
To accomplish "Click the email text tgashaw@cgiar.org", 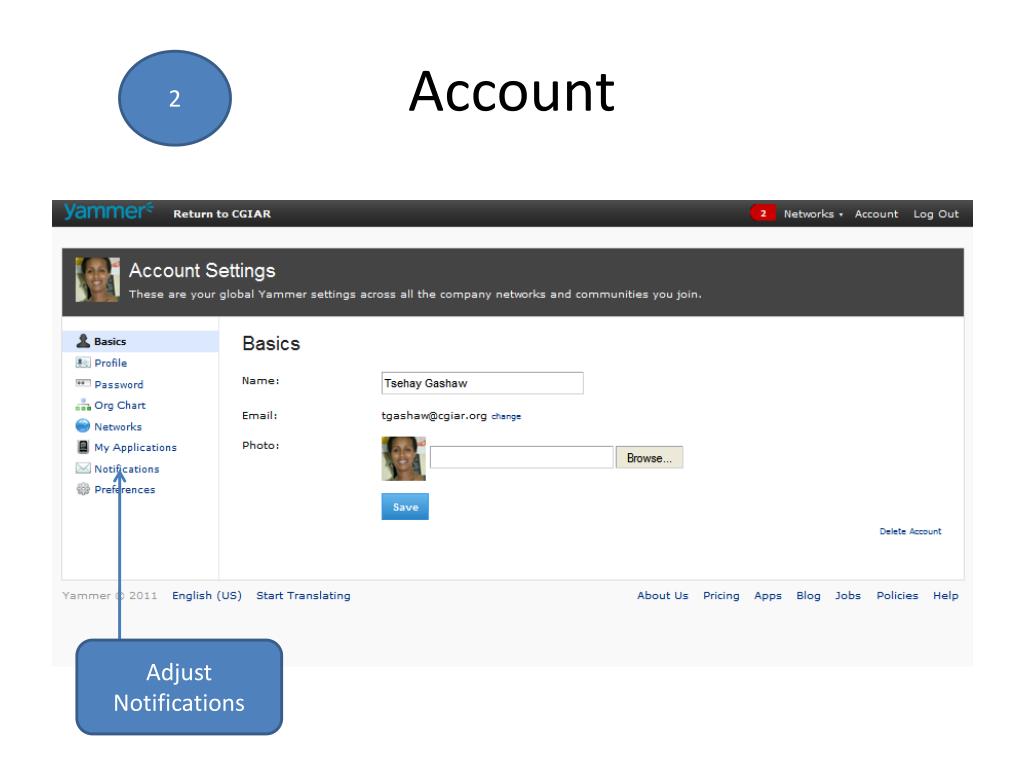I will point(434,416).
